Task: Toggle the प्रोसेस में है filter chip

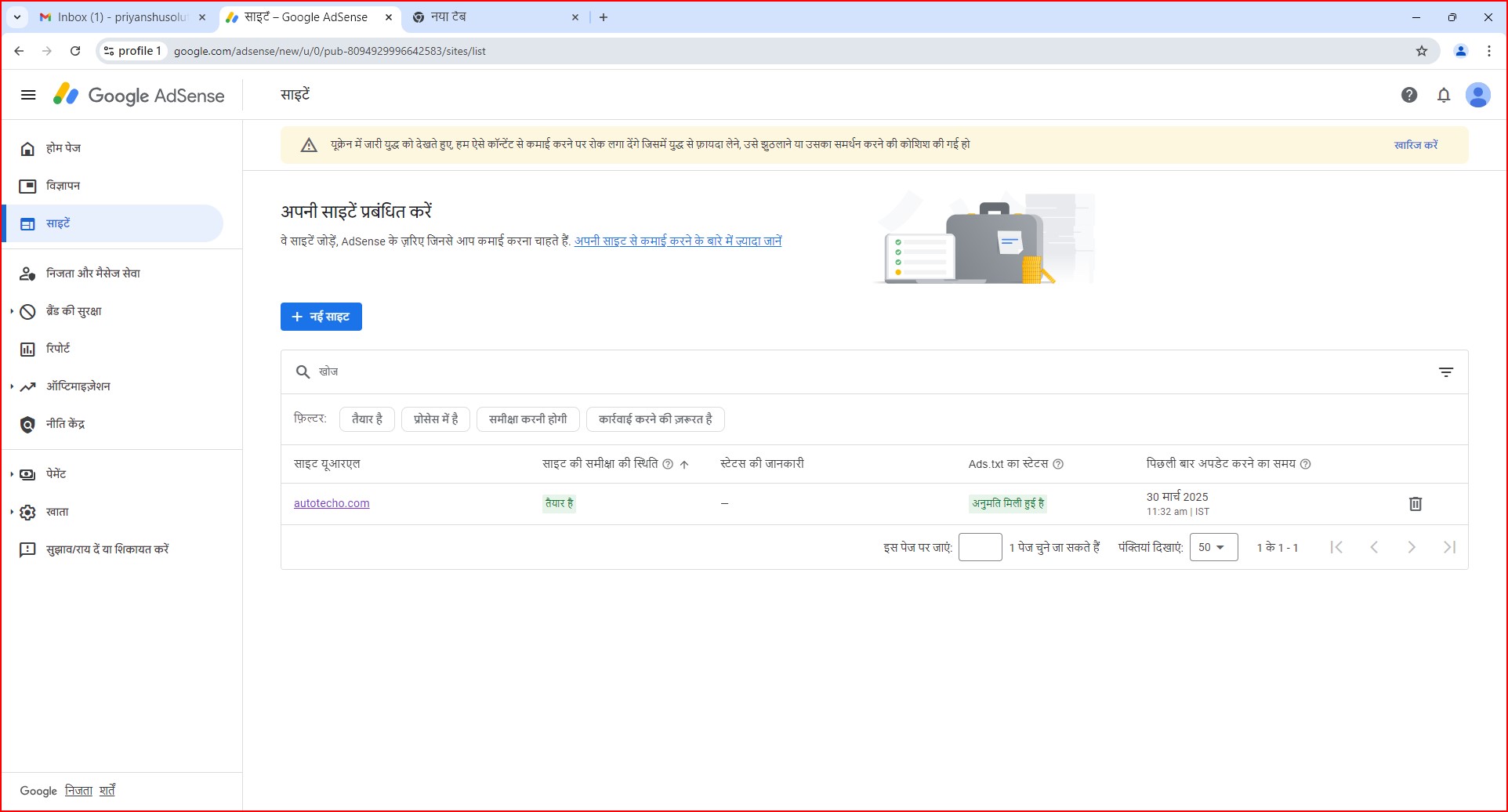Action: 436,419
